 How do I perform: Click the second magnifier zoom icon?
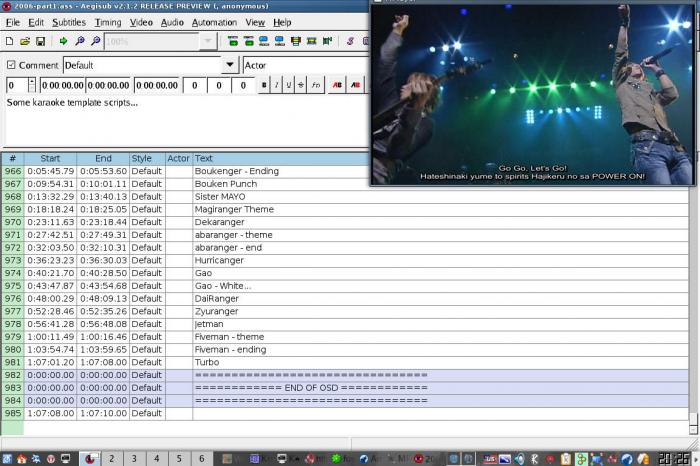point(96,42)
